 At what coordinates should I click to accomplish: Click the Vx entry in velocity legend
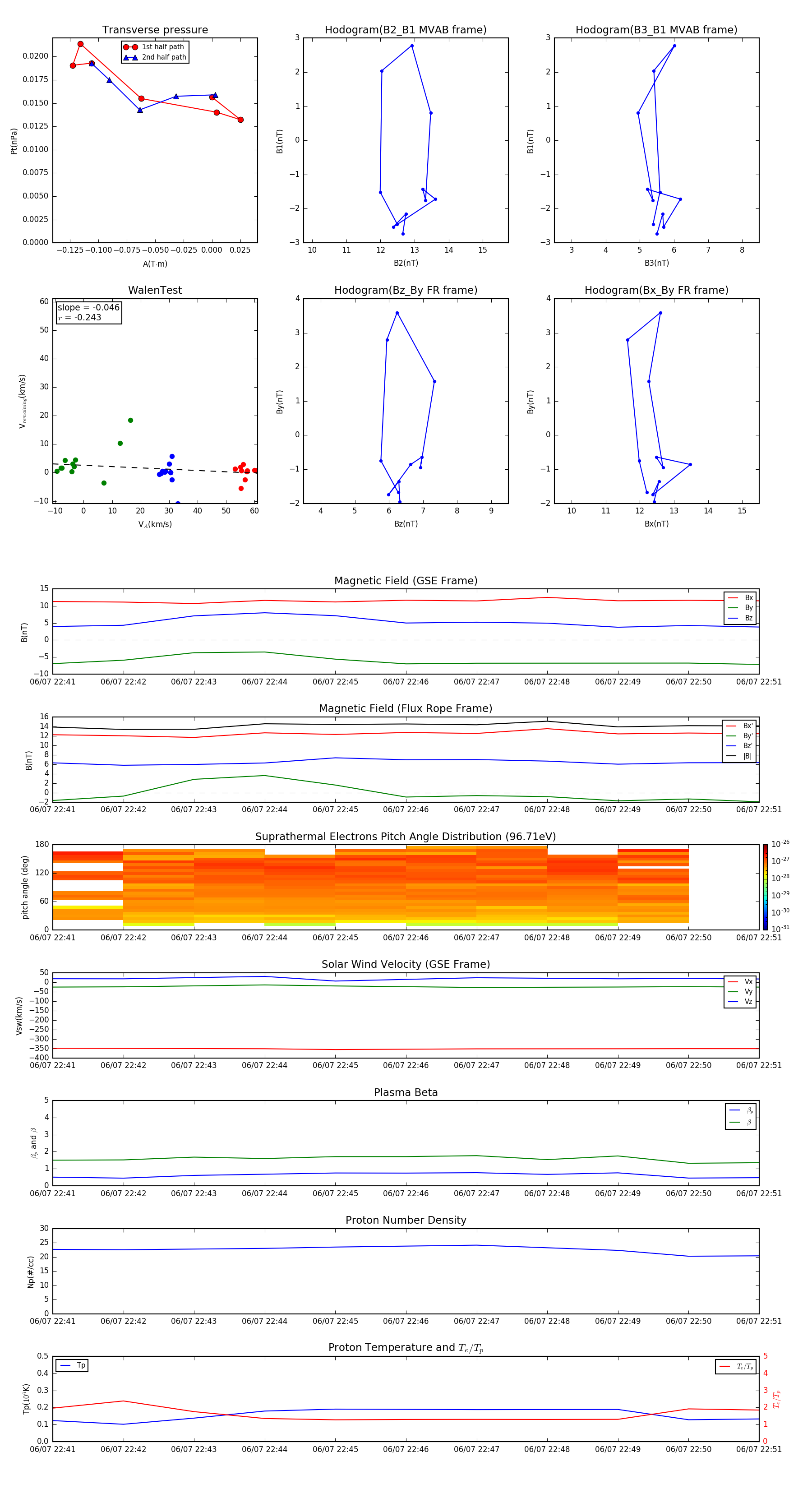(740, 981)
